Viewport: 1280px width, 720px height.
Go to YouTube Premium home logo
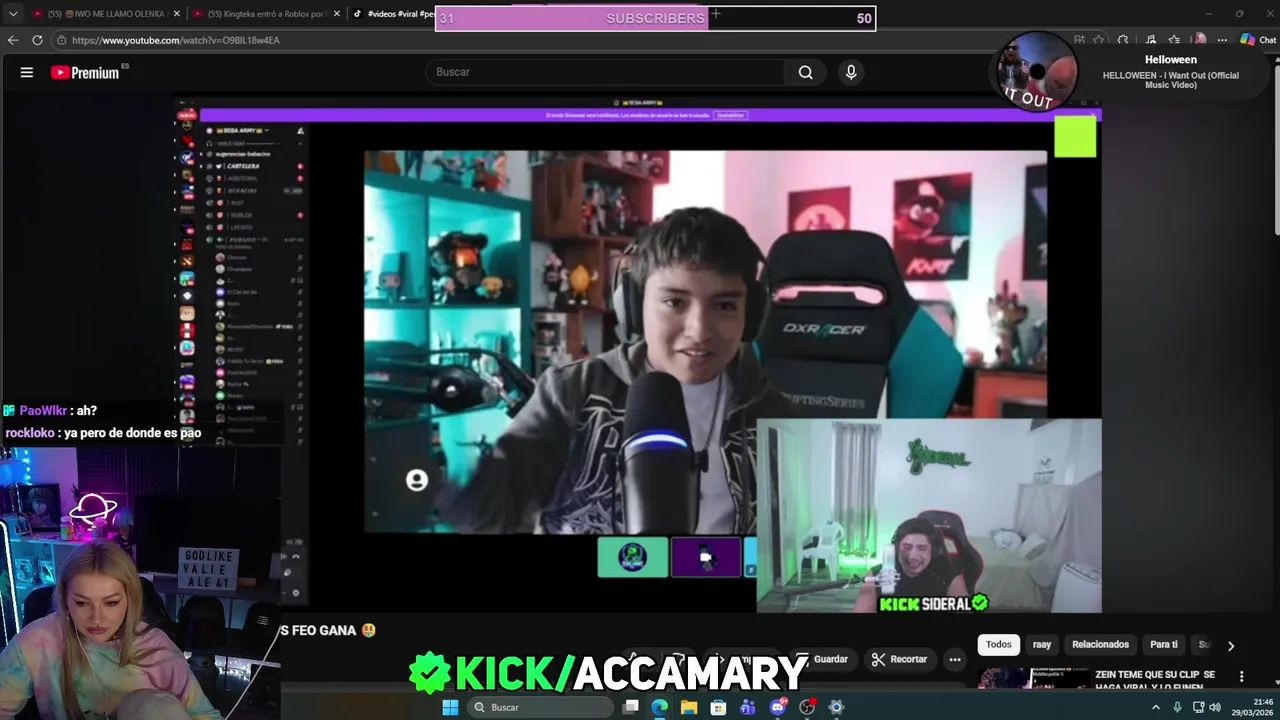point(86,72)
